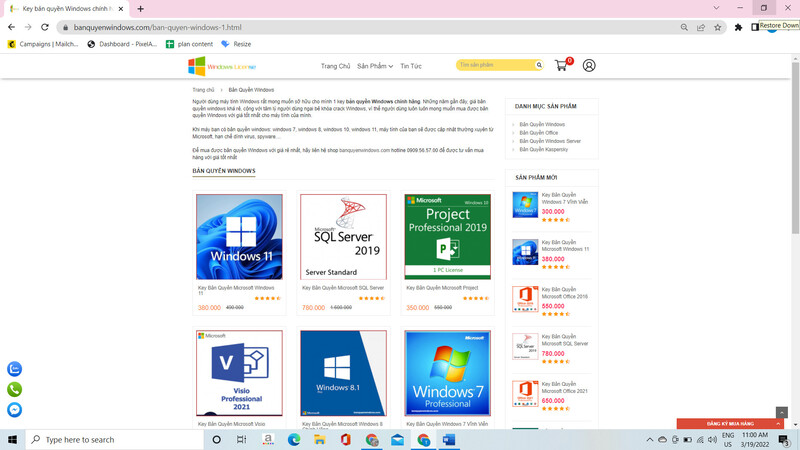This screenshot has height=450, width=800.
Task: Click the Windows License site logo
Action: pos(222,66)
